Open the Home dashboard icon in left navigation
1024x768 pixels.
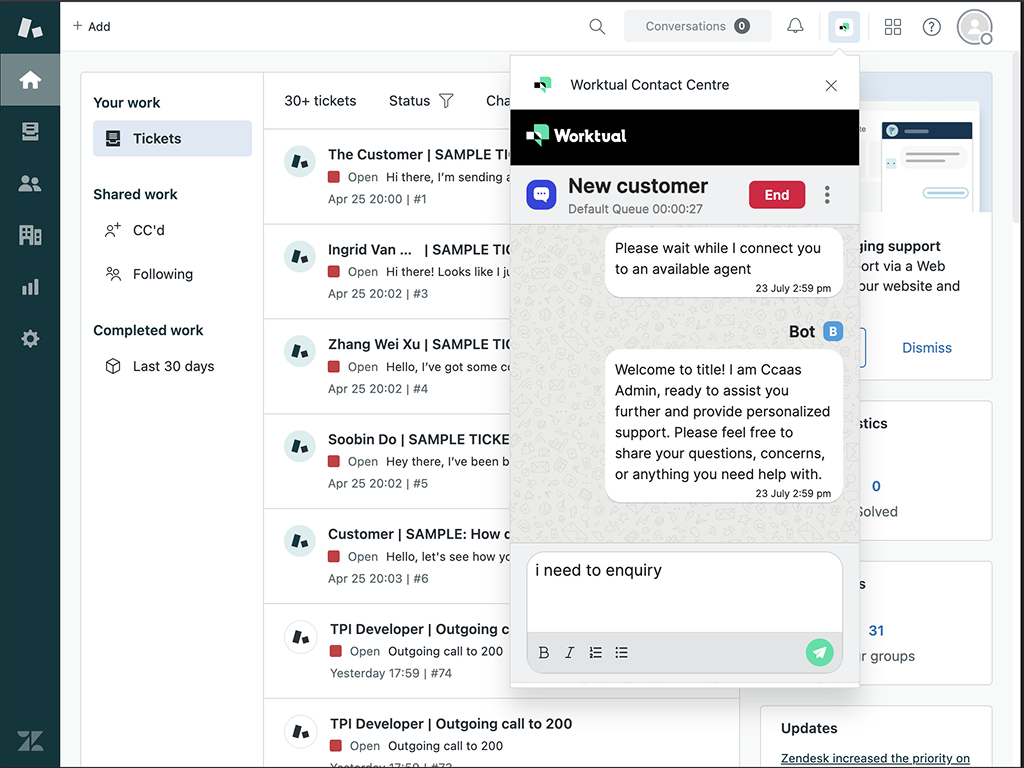(30, 79)
